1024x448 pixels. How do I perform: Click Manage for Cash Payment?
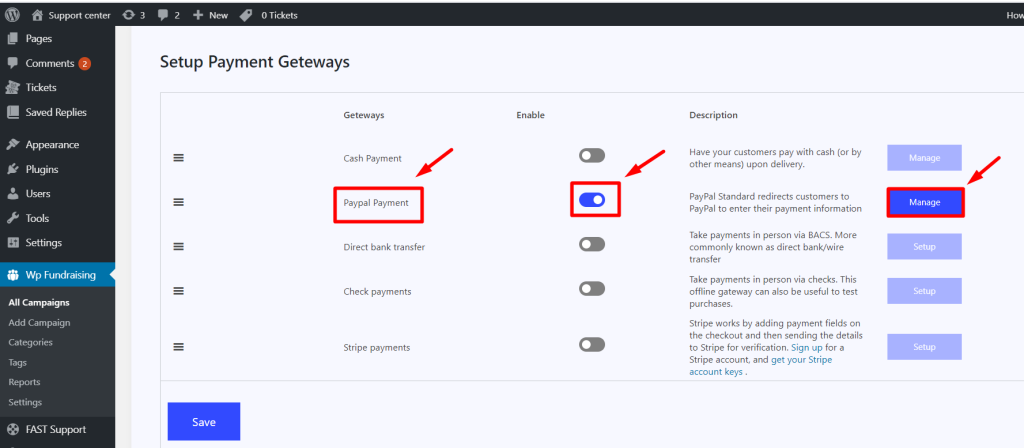924,158
